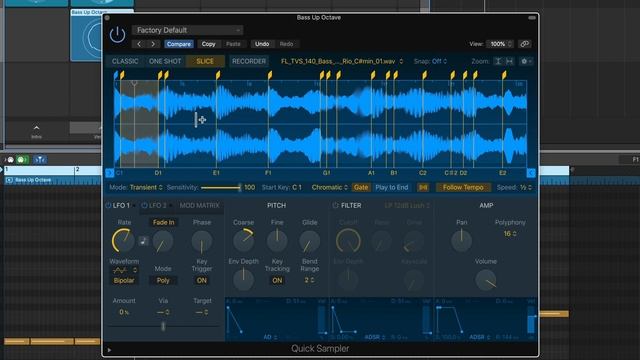Switch to RECORDER mode tab
640x360 pixels.
[249, 61]
